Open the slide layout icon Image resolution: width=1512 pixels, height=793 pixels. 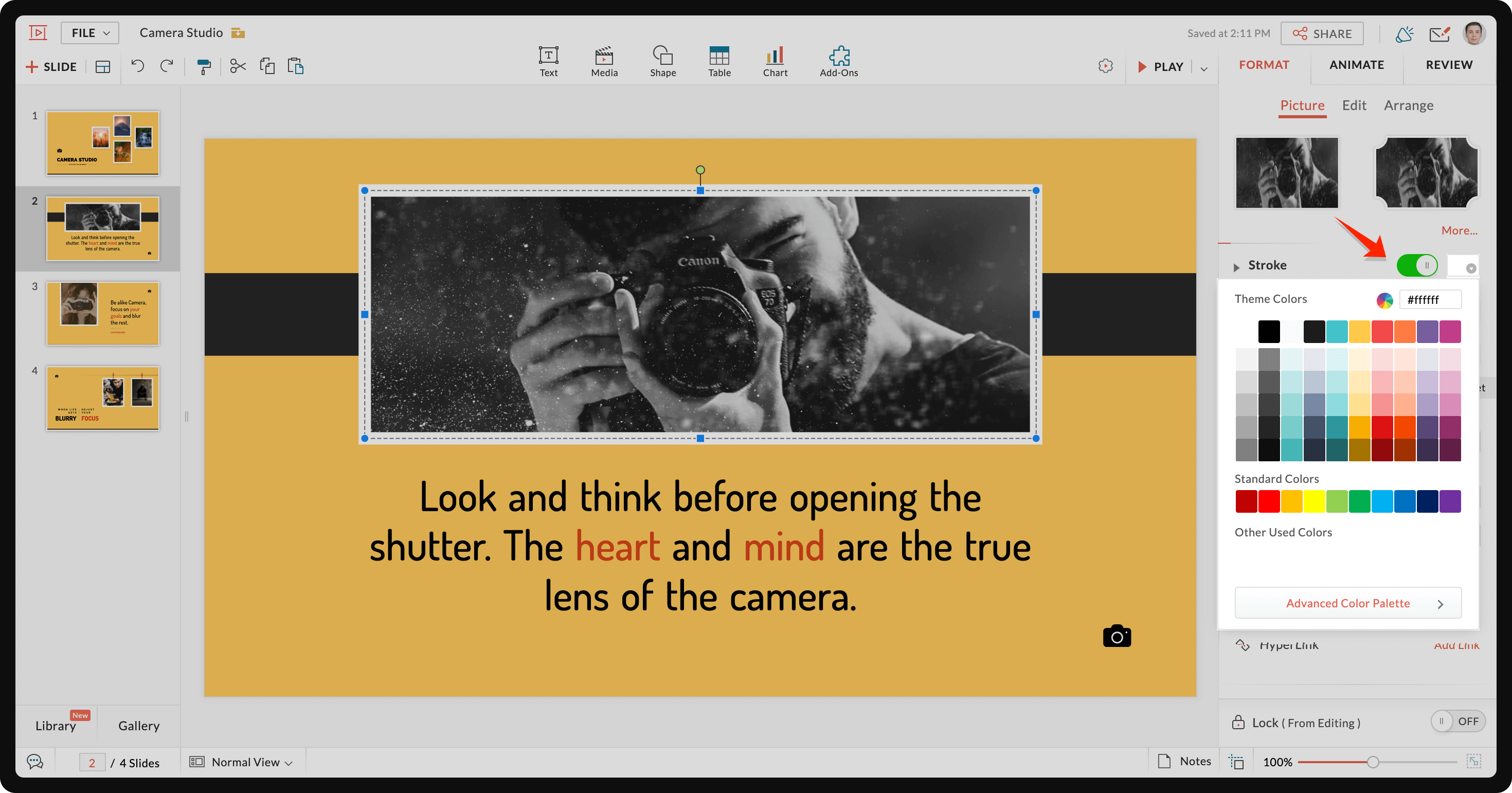[x=103, y=67]
